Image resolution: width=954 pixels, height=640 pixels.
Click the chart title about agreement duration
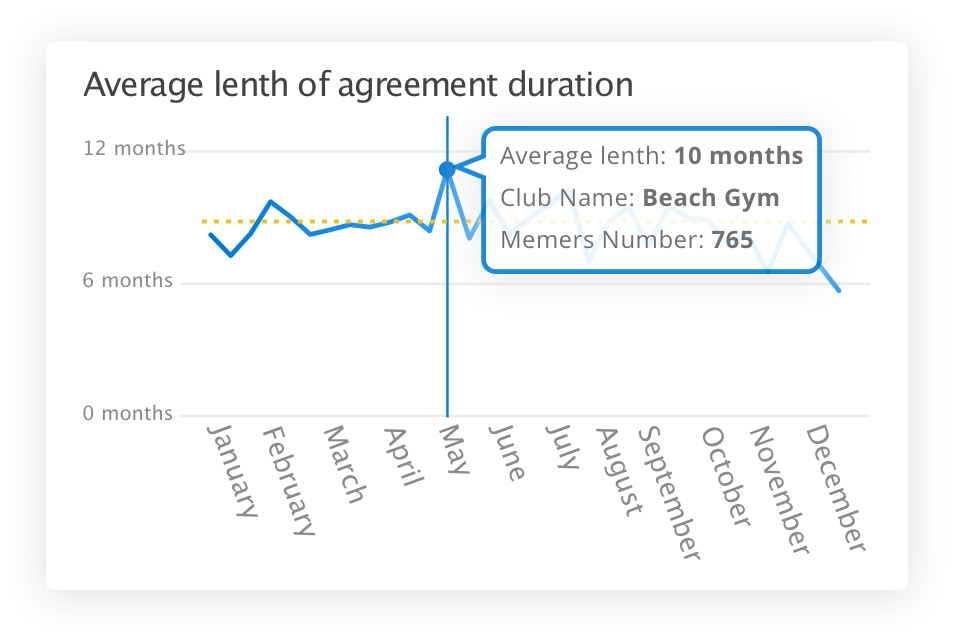358,85
